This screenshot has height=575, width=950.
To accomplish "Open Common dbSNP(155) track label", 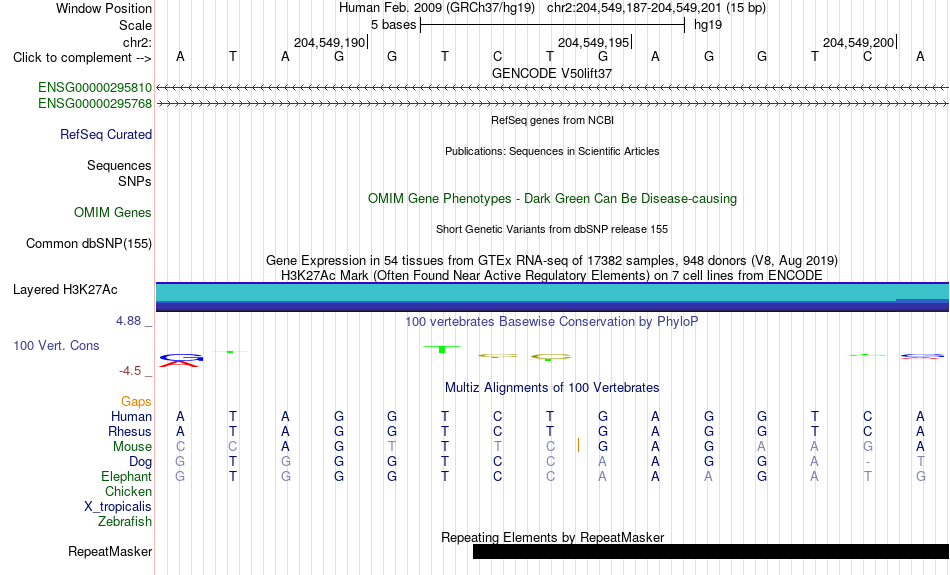I will 88,244.
